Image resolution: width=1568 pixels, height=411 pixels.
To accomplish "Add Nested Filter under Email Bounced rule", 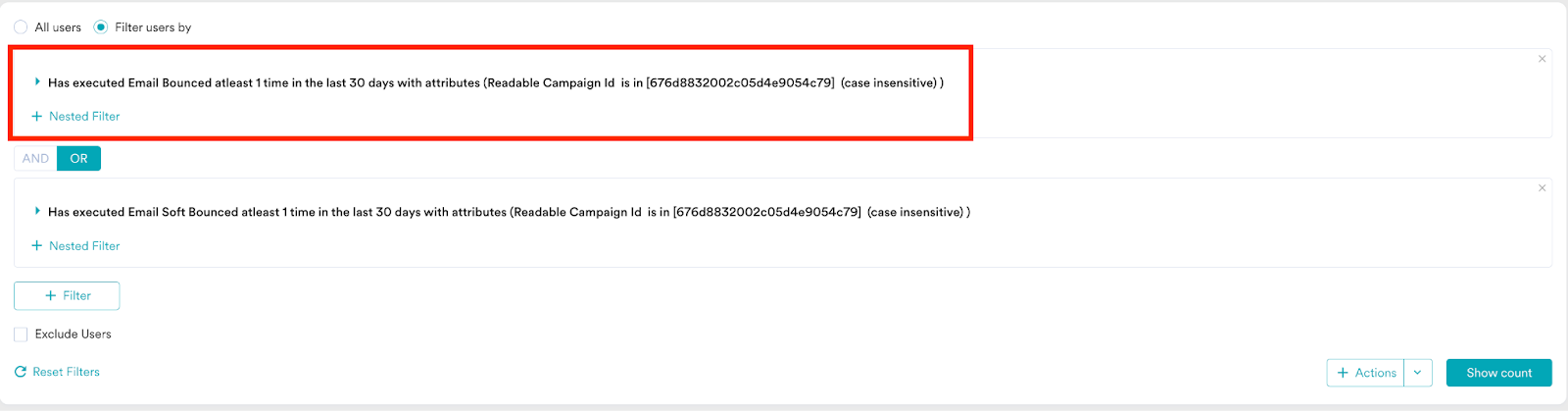I will [76, 117].
